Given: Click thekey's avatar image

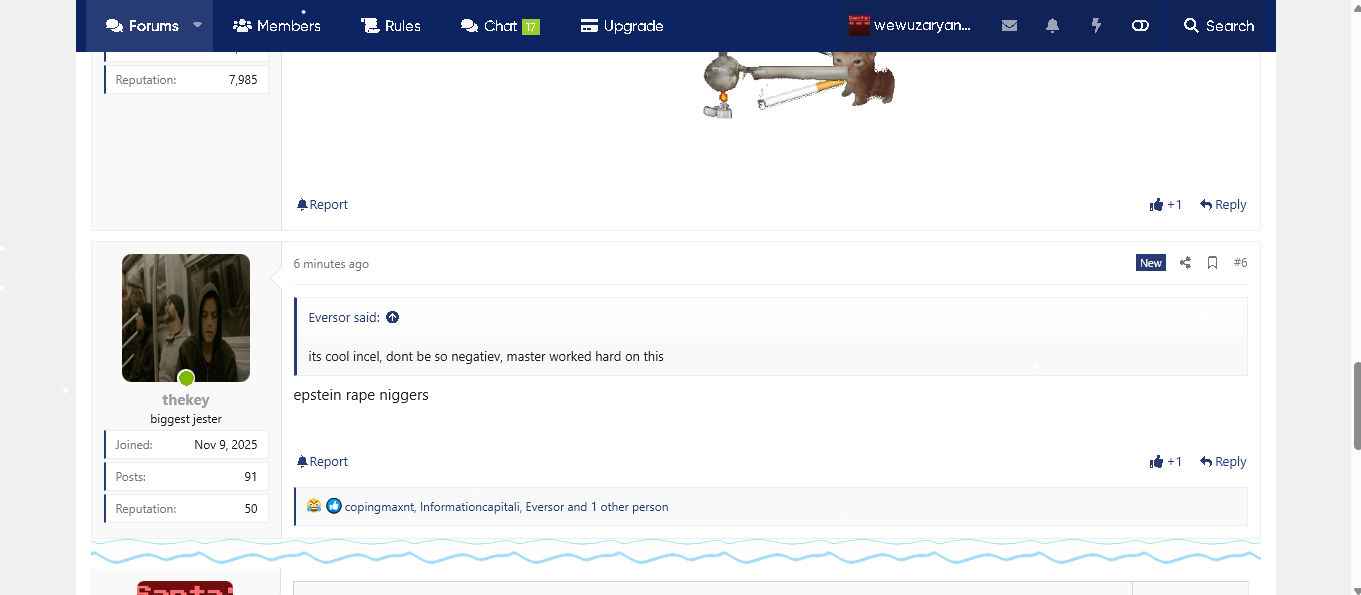Looking at the screenshot, I should coord(186,317).
